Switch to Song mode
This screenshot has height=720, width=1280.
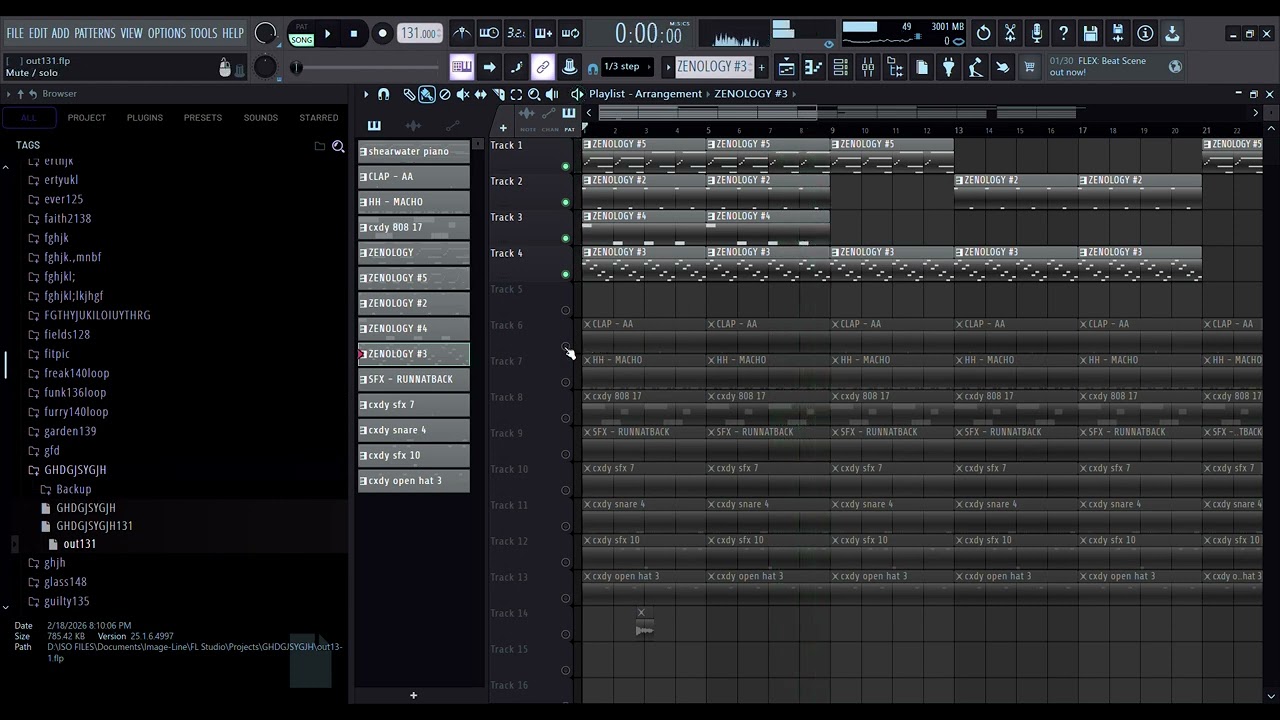click(x=301, y=40)
